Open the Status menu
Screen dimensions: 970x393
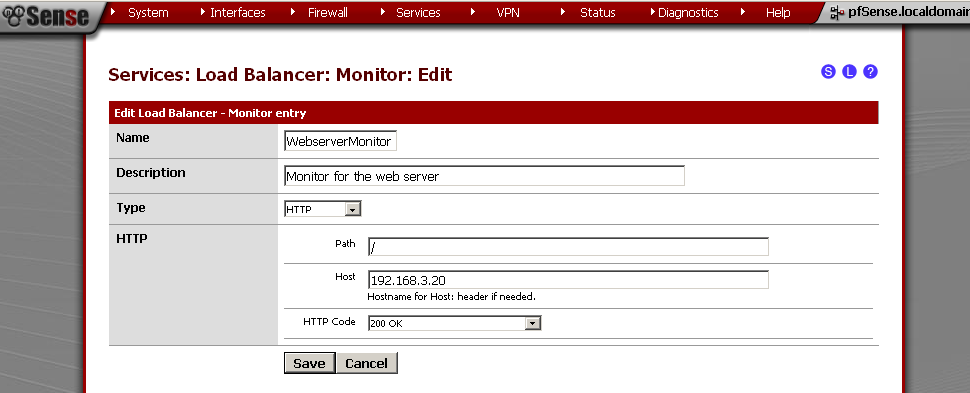pos(598,12)
